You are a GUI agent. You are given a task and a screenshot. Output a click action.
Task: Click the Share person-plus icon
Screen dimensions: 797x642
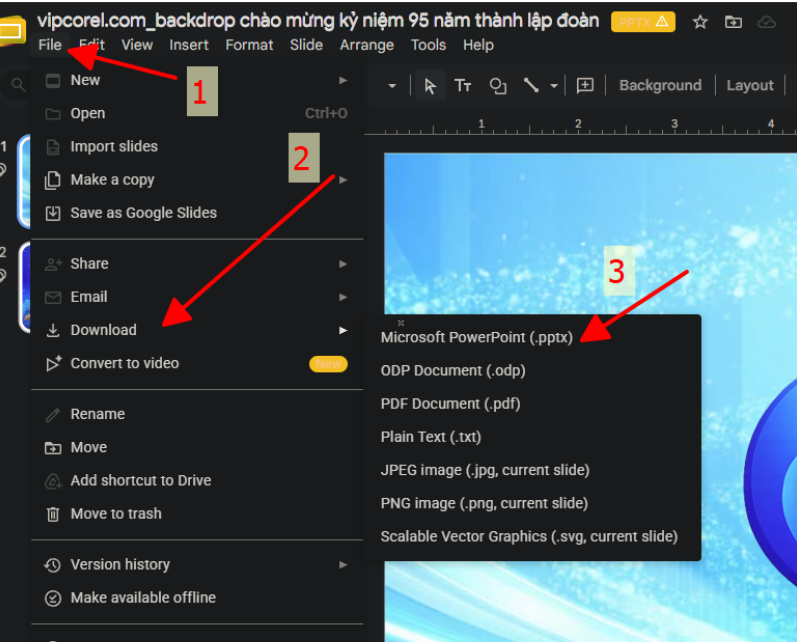pyautogui.click(x=53, y=264)
